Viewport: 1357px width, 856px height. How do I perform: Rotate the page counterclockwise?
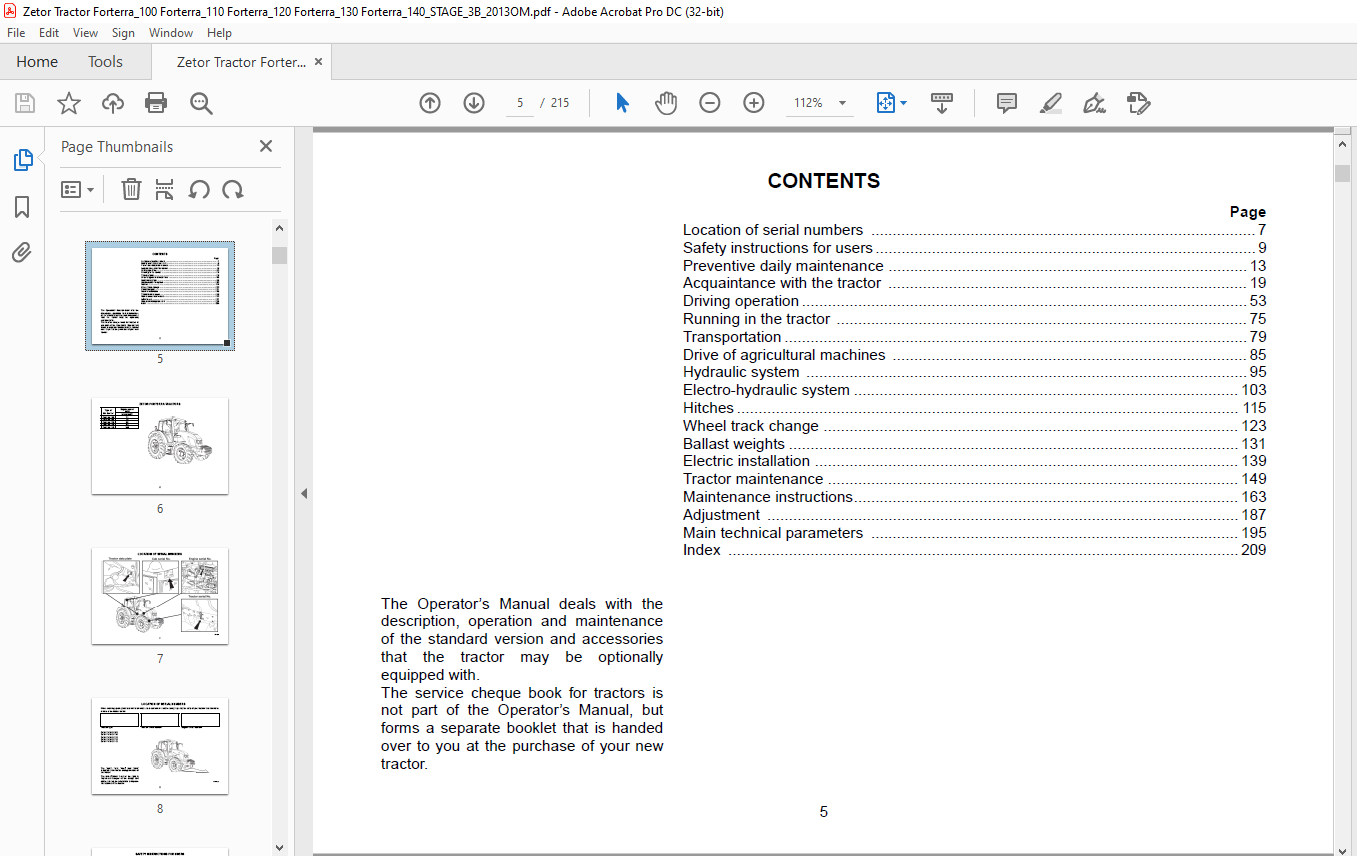(x=199, y=189)
